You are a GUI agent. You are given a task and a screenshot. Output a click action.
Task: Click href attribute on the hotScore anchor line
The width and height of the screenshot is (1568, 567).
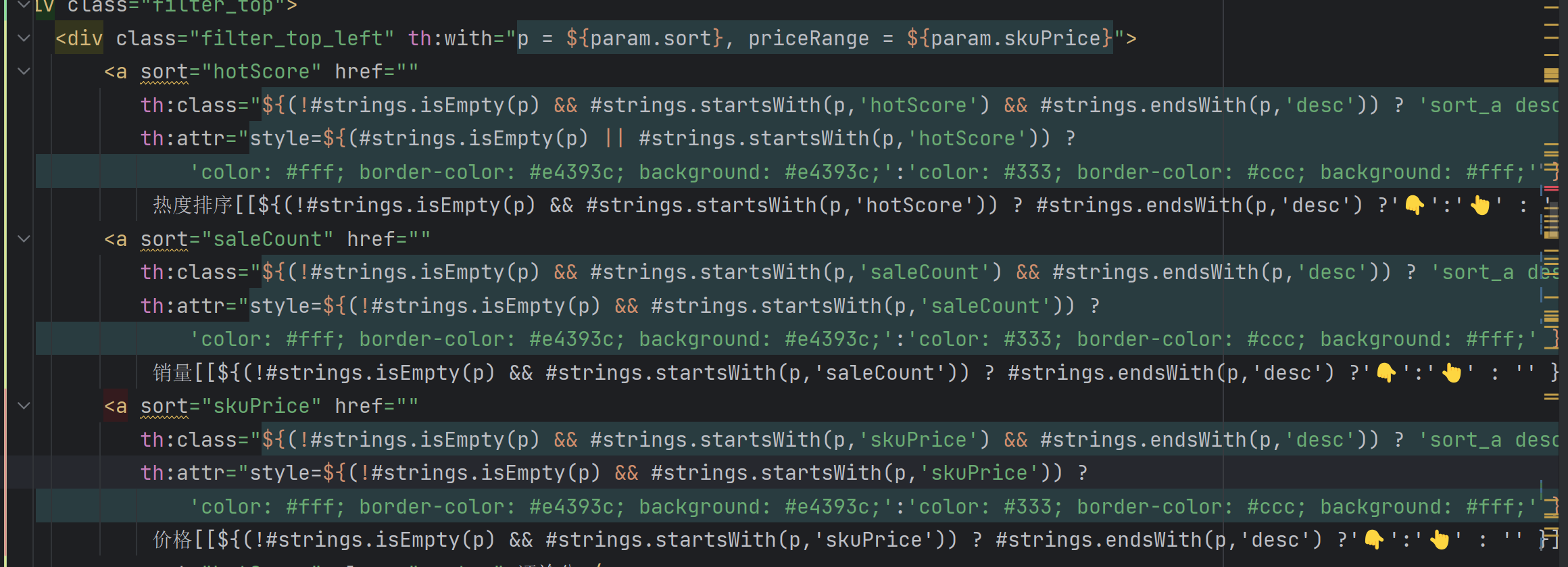tap(358, 72)
